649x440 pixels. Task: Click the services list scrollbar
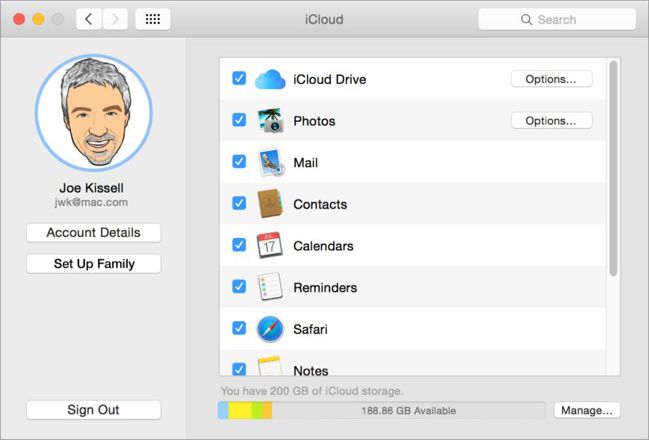coord(613,168)
